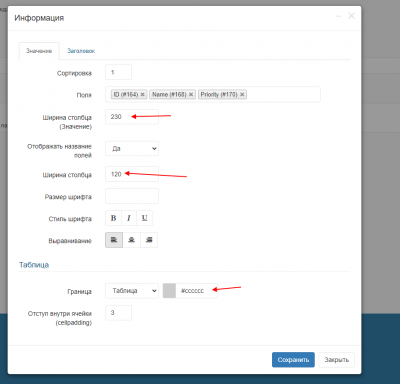The image size is (400, 384).
Task: Click the Сортировка label
Action: point(74,73)
